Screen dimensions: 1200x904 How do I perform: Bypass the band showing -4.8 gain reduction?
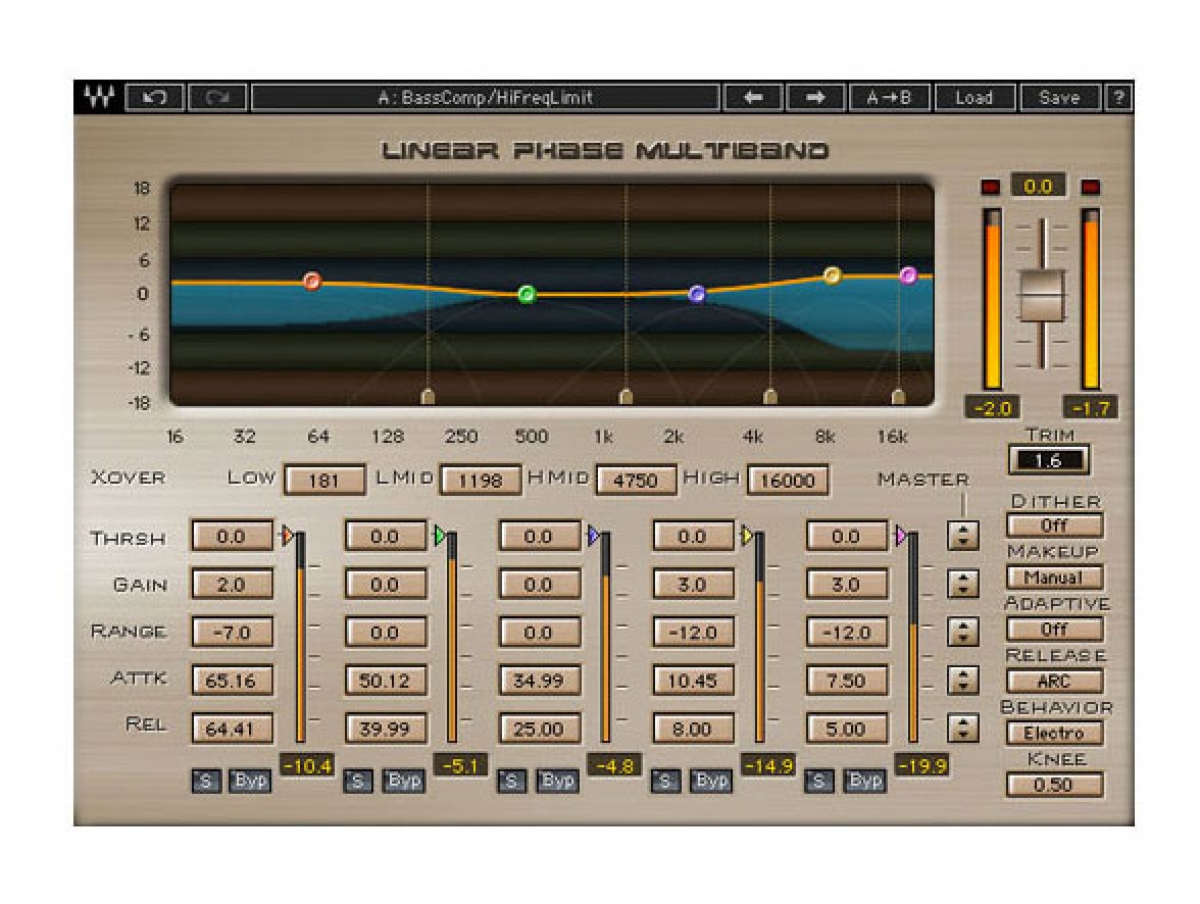557,781
